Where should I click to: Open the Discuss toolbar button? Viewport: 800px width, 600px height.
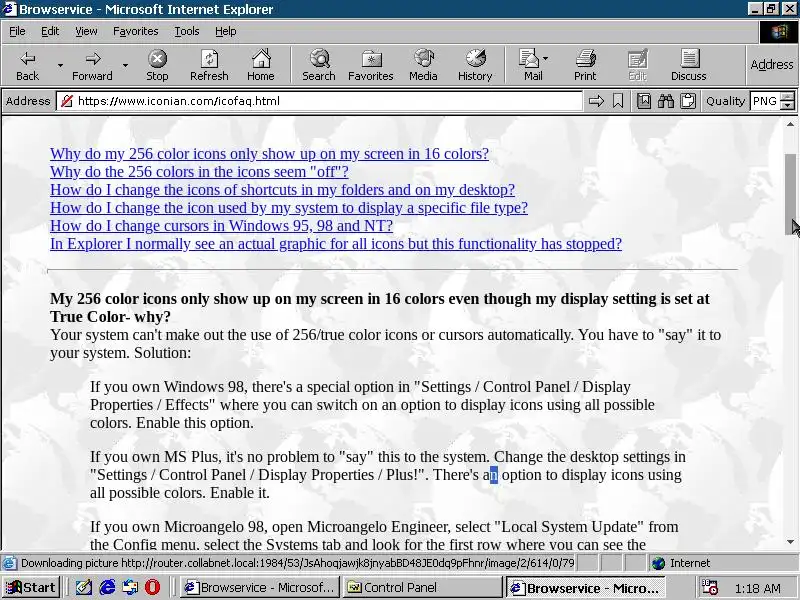pos(689,65)
